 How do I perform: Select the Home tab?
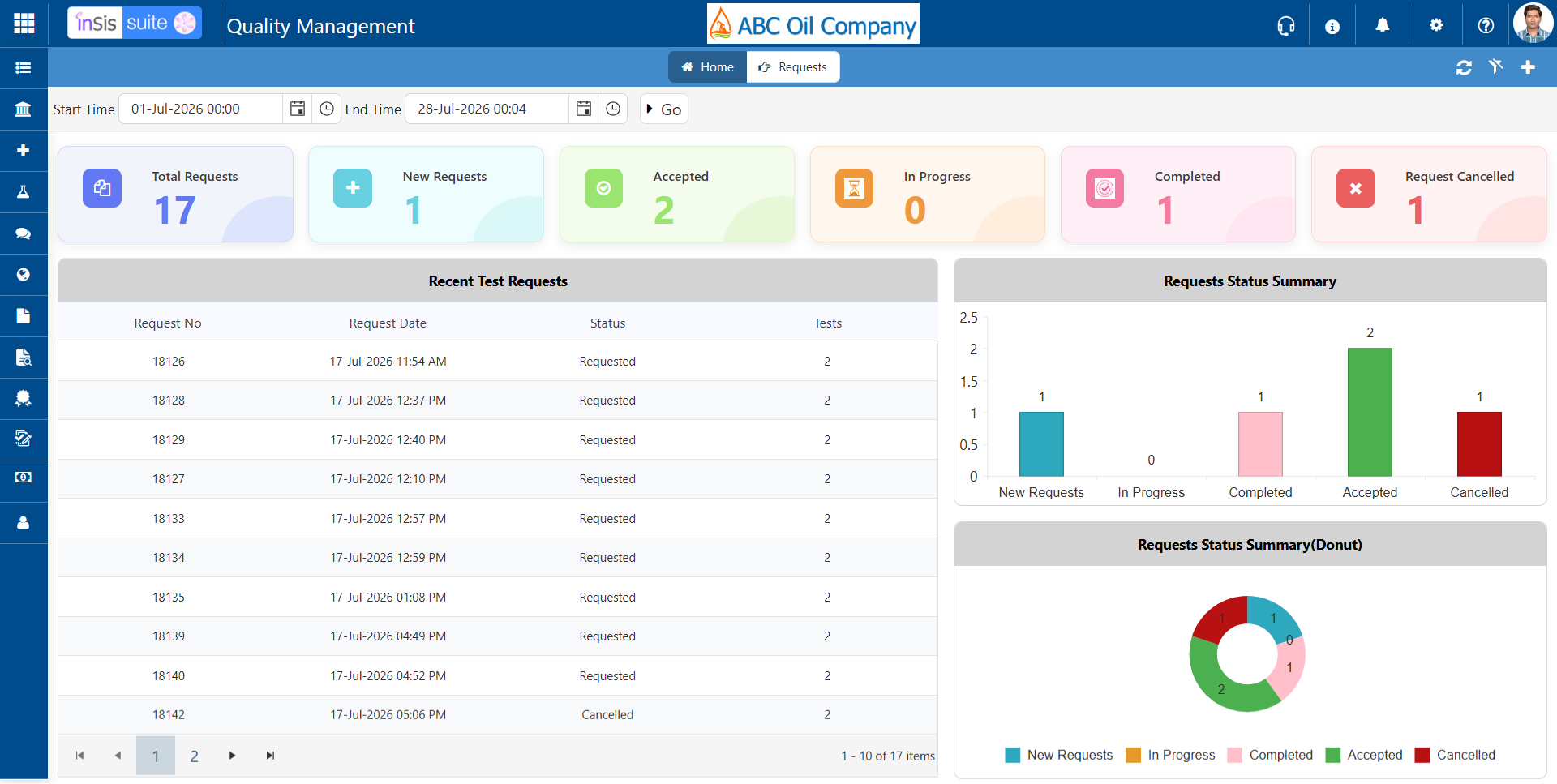tap(708, 67)
